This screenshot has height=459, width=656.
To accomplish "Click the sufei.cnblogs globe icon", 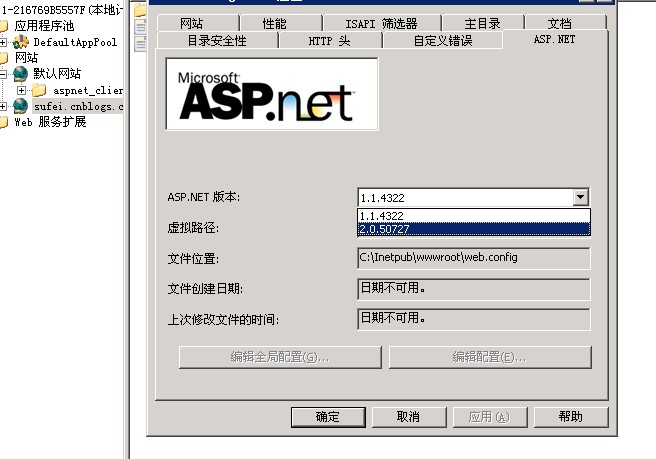I will [x=20, y=106].
